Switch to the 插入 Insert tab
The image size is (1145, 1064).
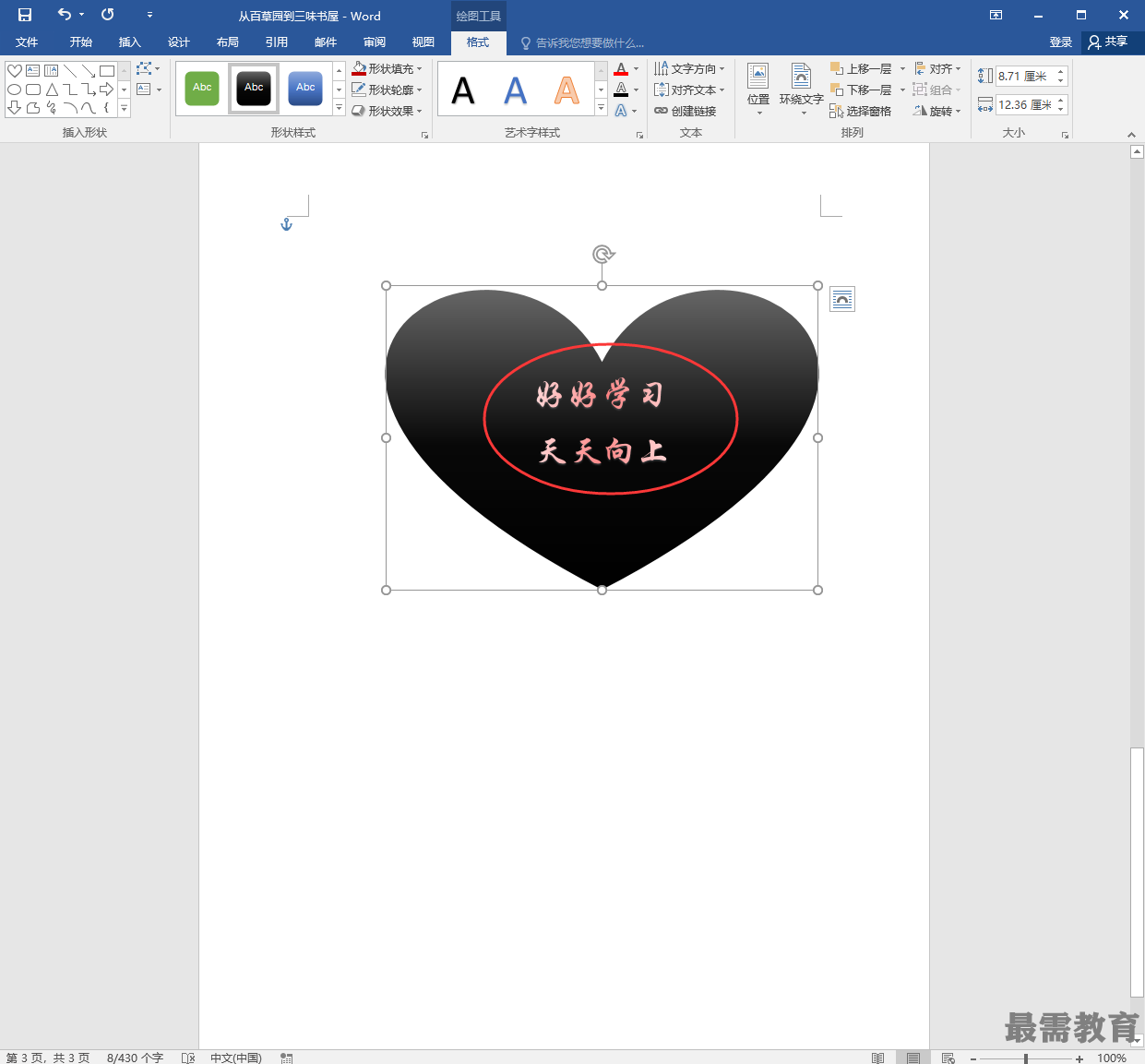click(130, 42)
